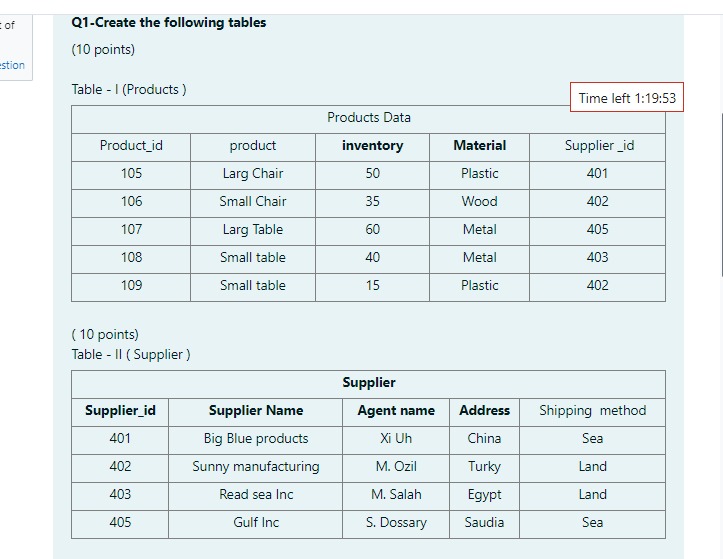The image size is (723, 559).
Task: Click the Product_id column header
Action: coord(131,146)
